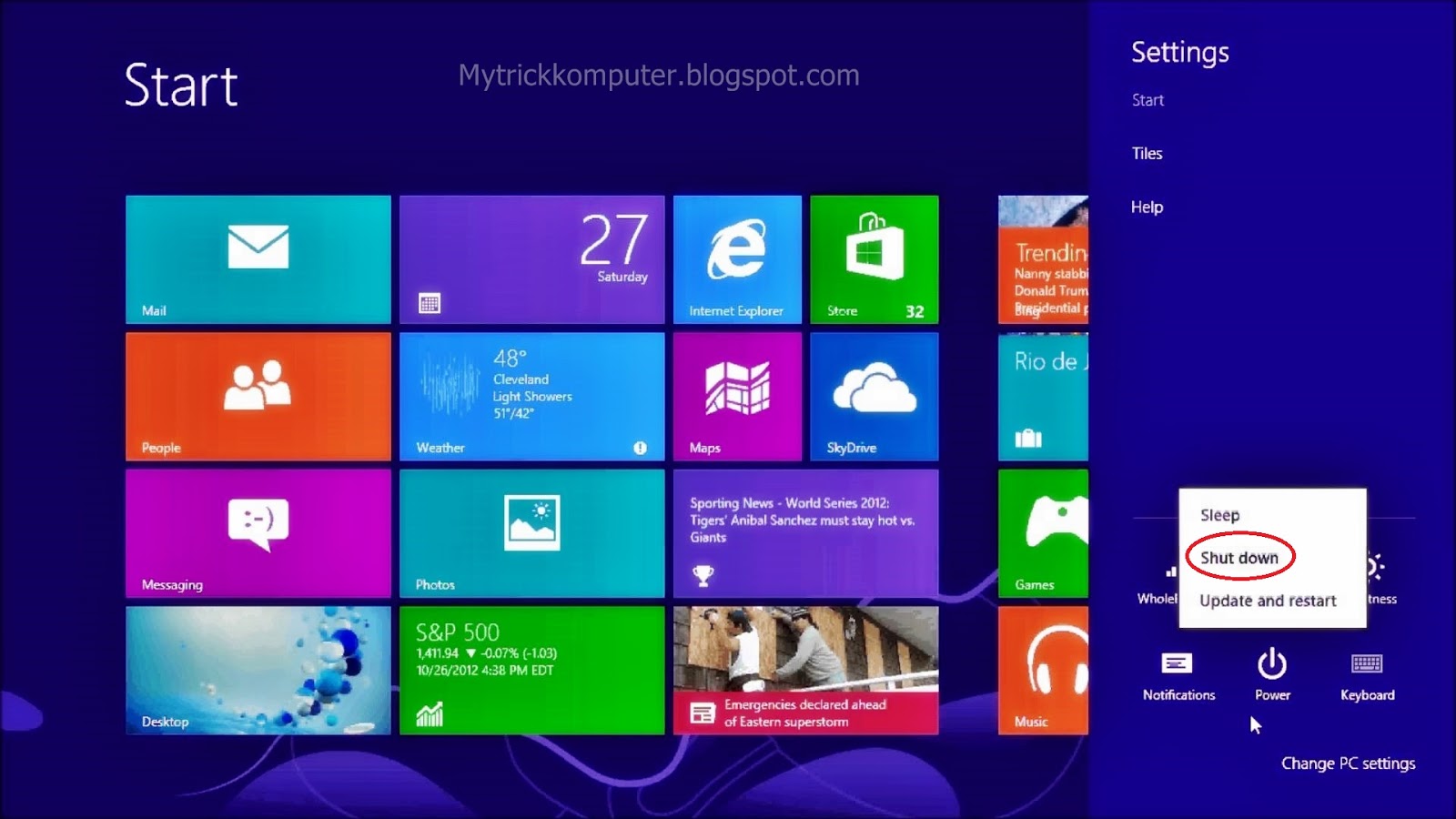Launch the Photos app
This screenshot has height=819, width=1456.
(531, 534)
